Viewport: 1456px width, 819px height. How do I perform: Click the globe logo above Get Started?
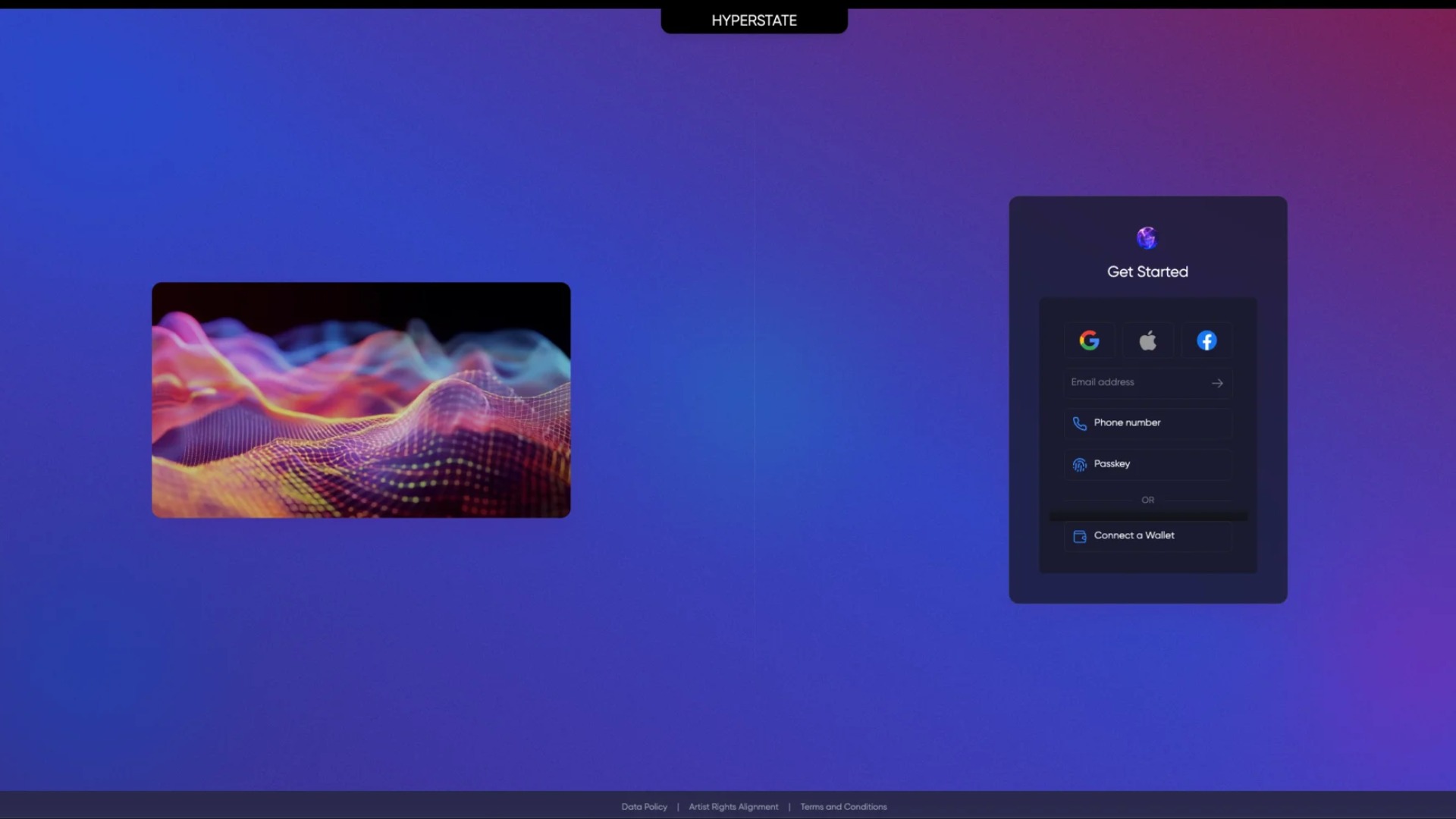[1147, 237]
